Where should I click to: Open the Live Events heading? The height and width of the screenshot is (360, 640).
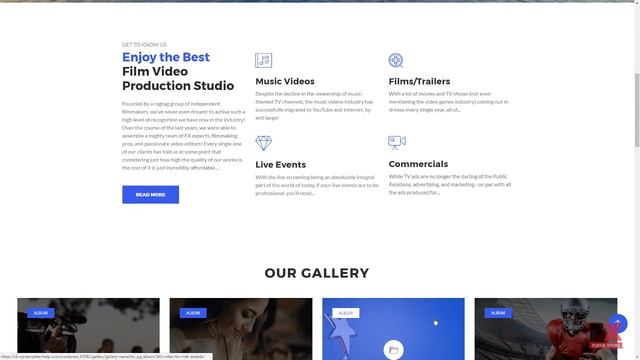pos(280,164)
